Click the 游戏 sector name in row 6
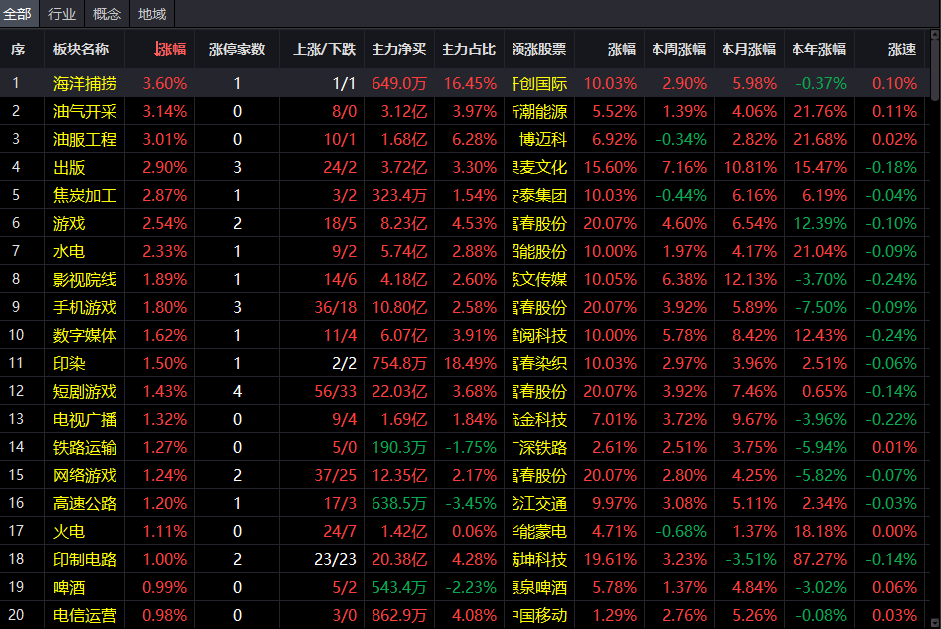Viewport: 941px width, 629px height. [x=69, y=224]
